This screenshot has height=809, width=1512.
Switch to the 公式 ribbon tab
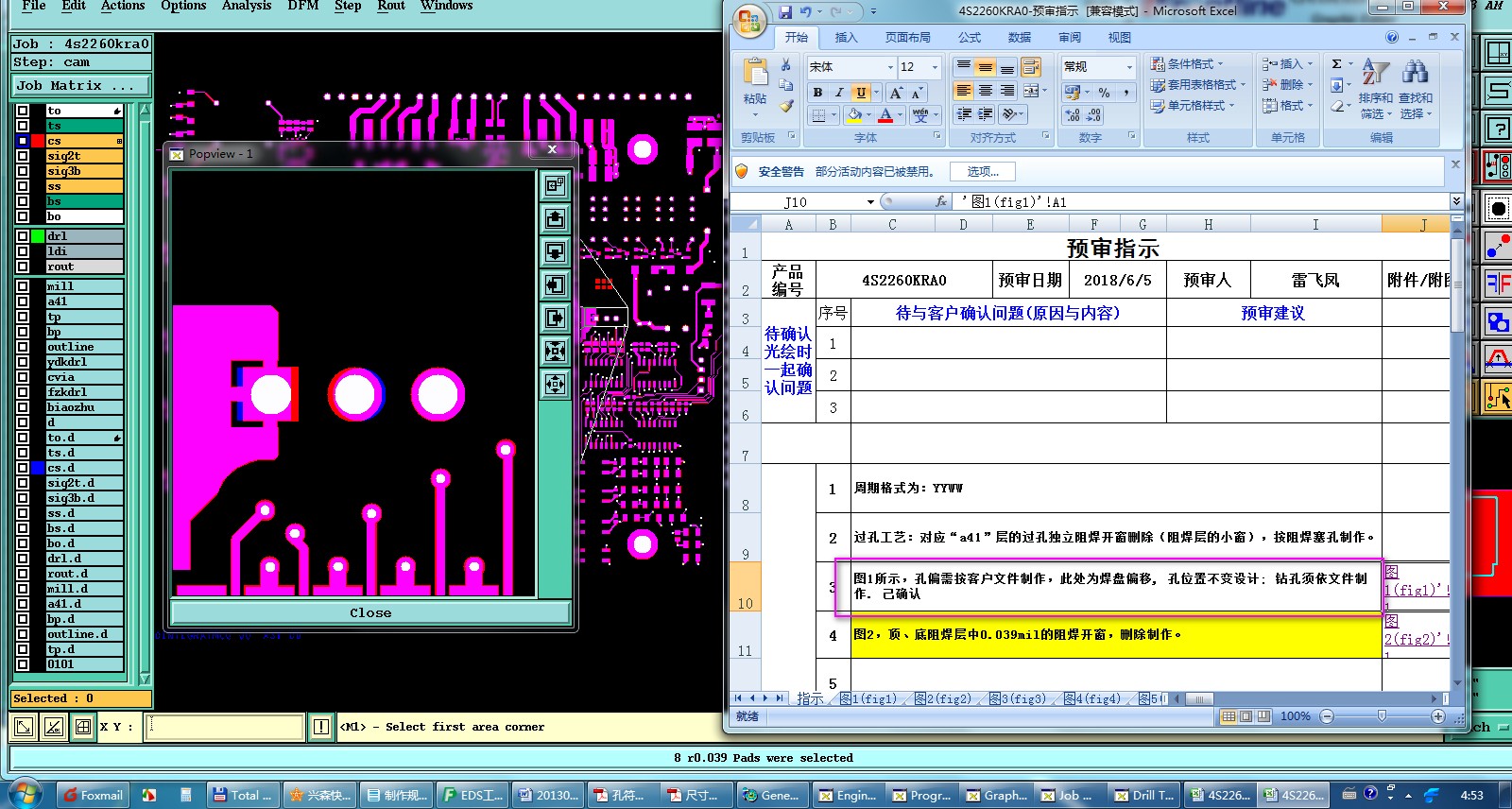click(970, 38)
